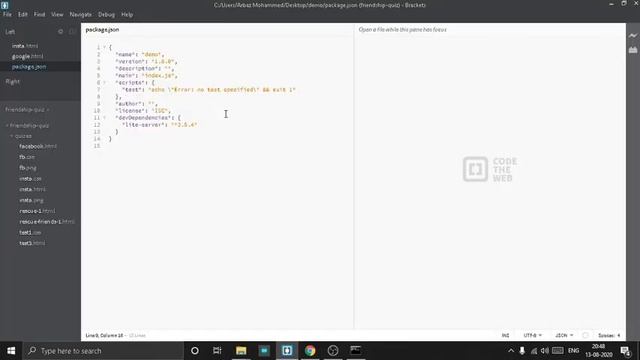Toggle the INS insert mode indicator
640x360 pixels.
coord(505,335)
